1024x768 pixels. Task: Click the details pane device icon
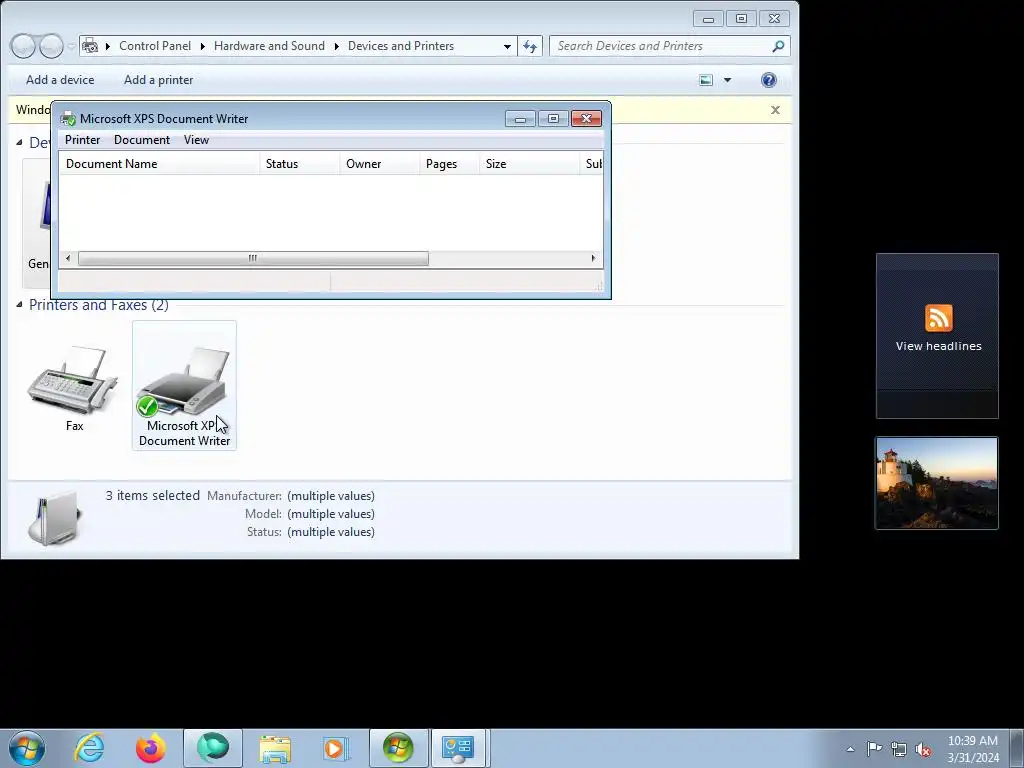point(56,519)
